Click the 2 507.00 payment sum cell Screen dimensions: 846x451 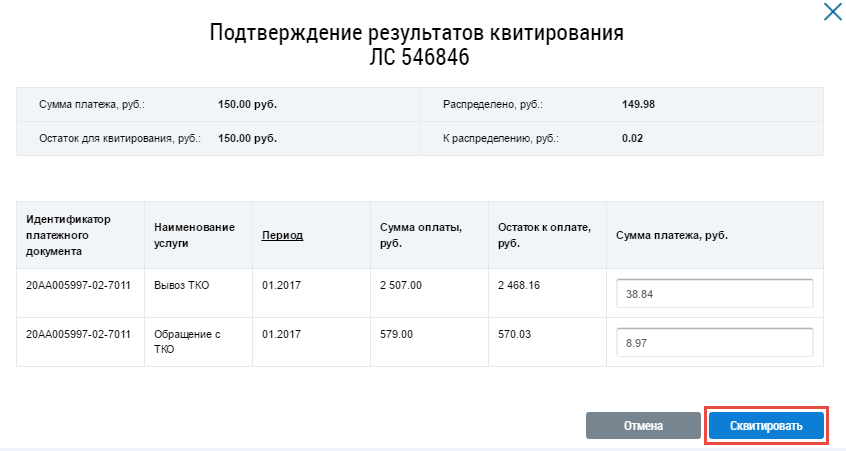click(x=401, y=285)
